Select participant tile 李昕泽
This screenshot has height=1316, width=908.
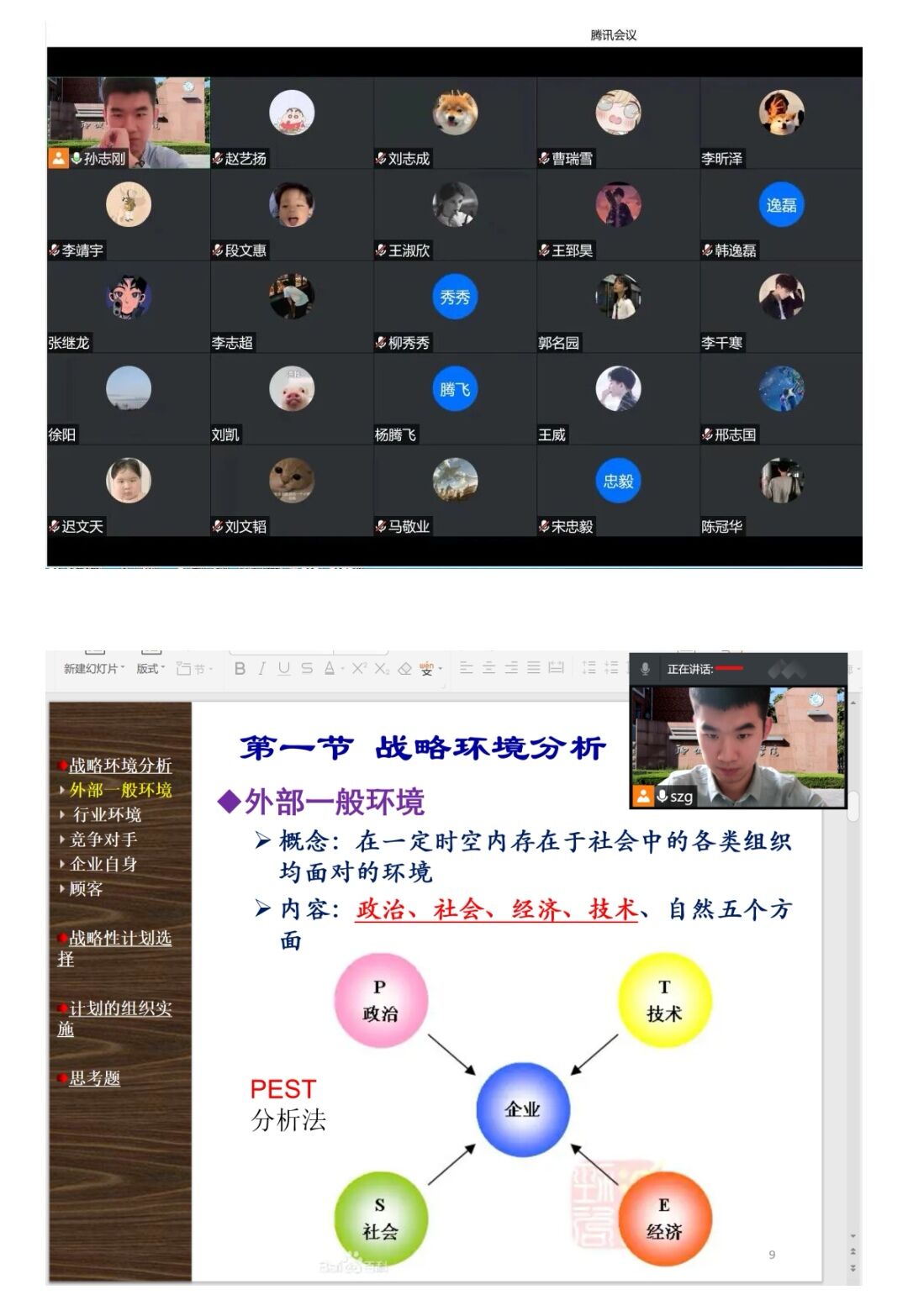tap(781, 123)
